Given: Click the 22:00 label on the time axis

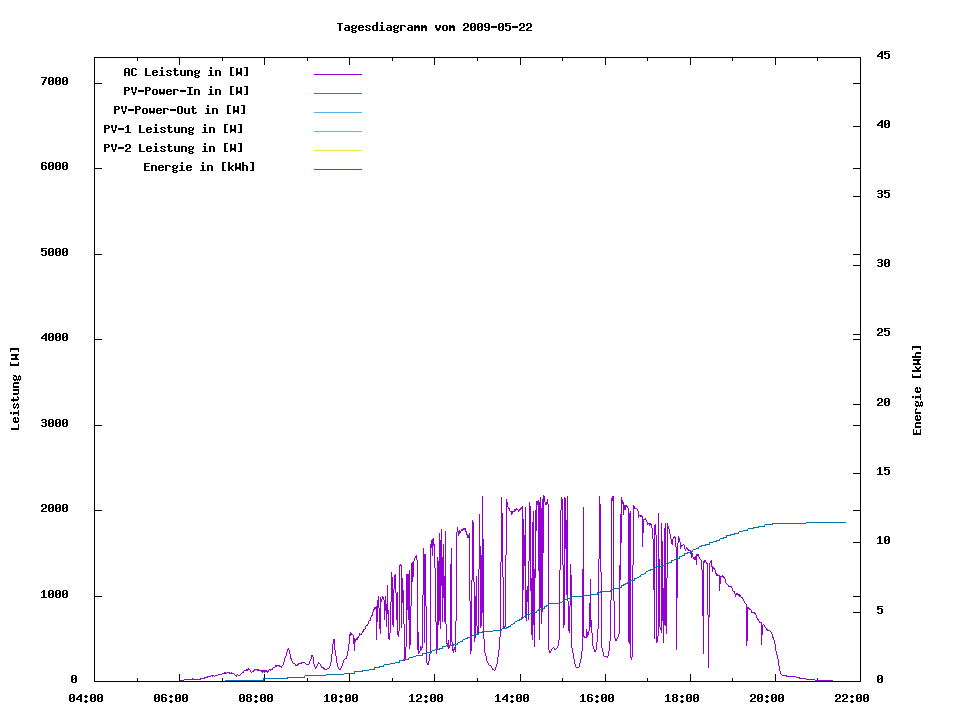Looking at the screenshot, I should pyautogui.click(x=853, y=698).
